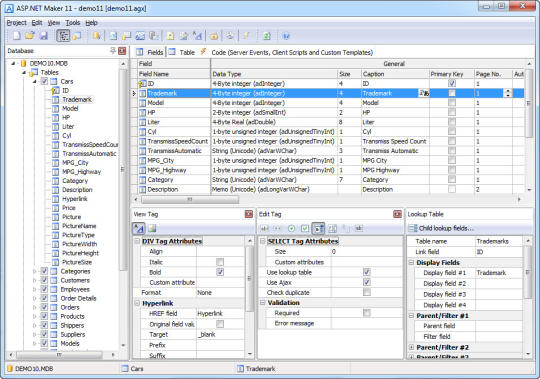Screen dimensions: 540x379
Task: Click the landscape image toolbar icon
Action: 140,35
